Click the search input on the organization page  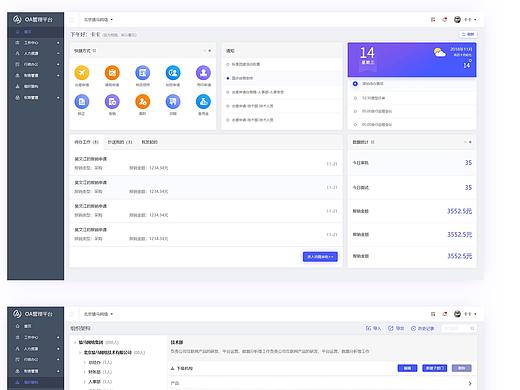click(459, 328)
